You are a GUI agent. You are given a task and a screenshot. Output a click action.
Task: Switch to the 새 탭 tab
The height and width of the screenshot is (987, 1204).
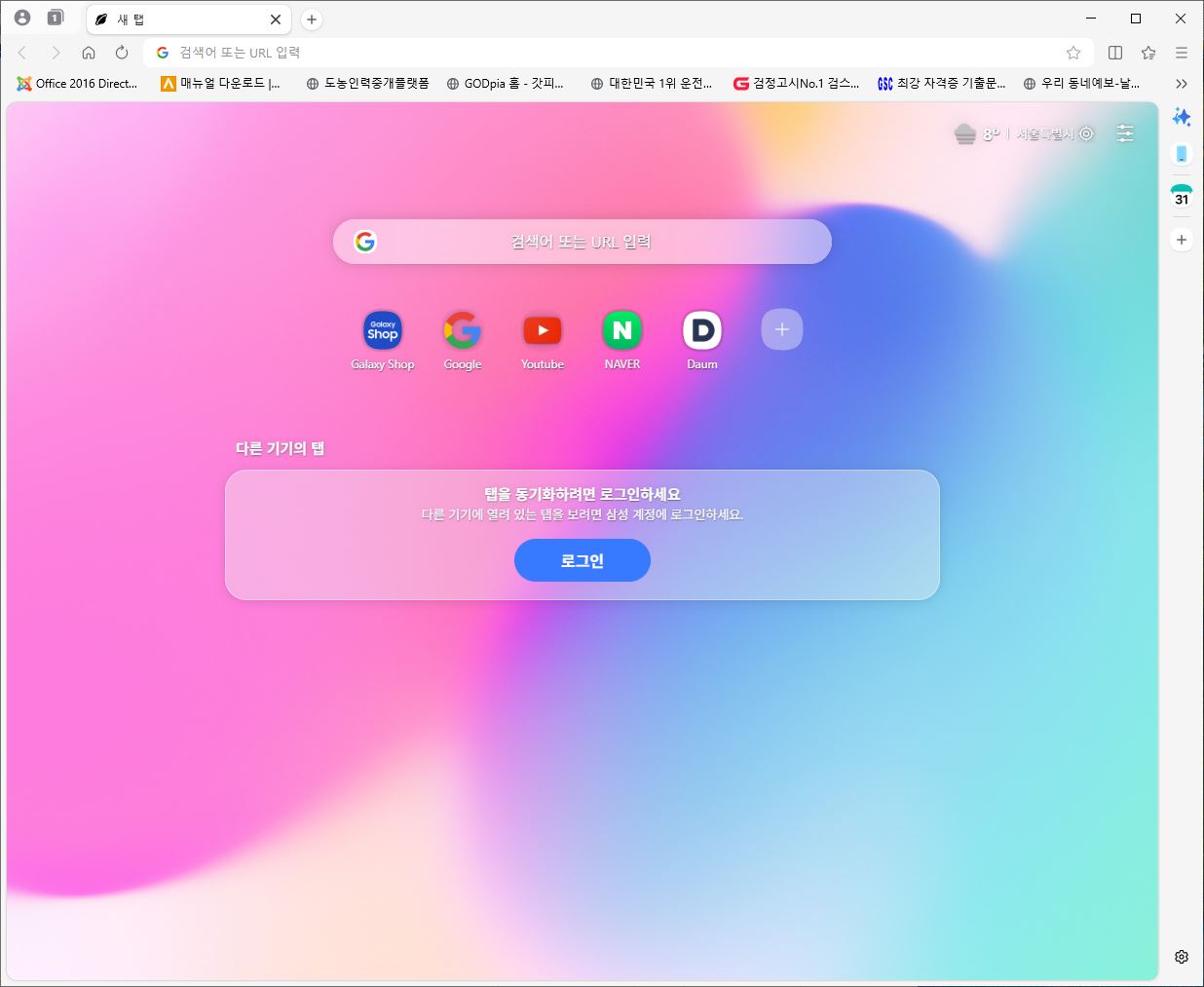click(x=175, y=19)
